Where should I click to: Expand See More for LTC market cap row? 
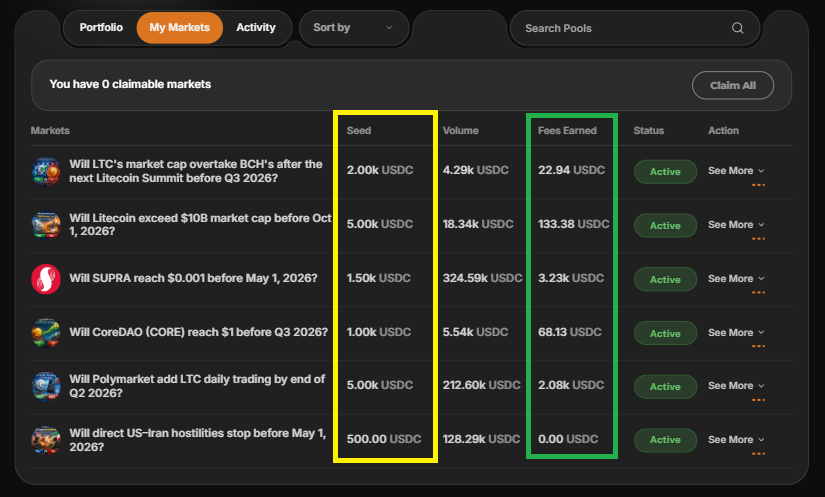click(x=736, y=171)
